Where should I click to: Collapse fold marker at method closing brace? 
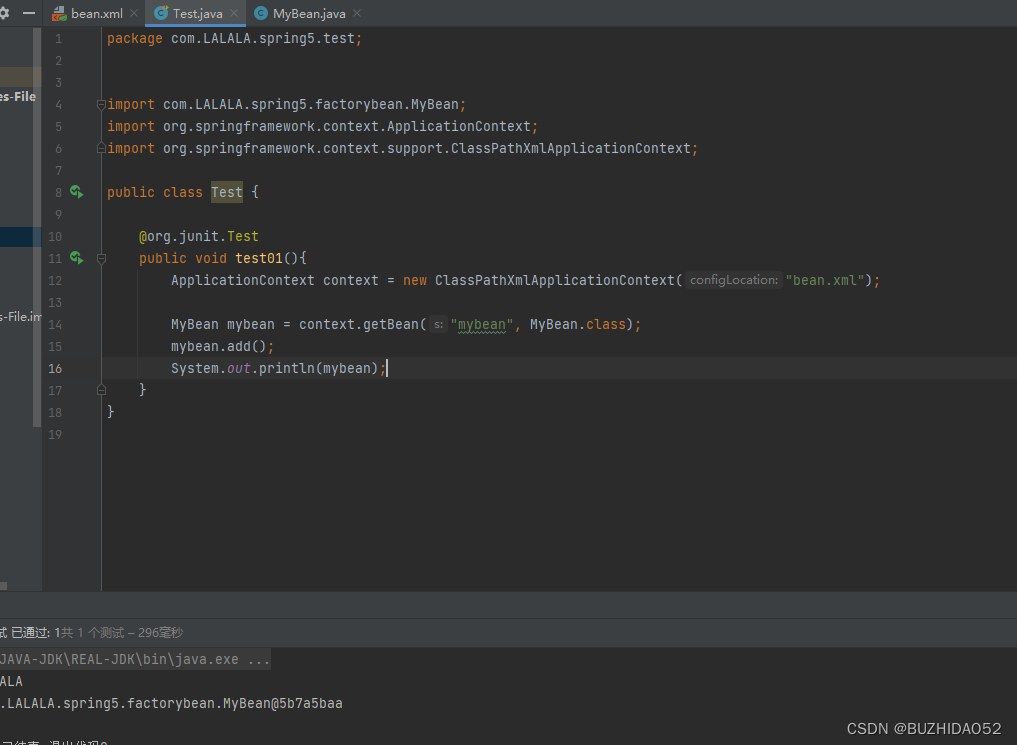[x=101, y=390]
